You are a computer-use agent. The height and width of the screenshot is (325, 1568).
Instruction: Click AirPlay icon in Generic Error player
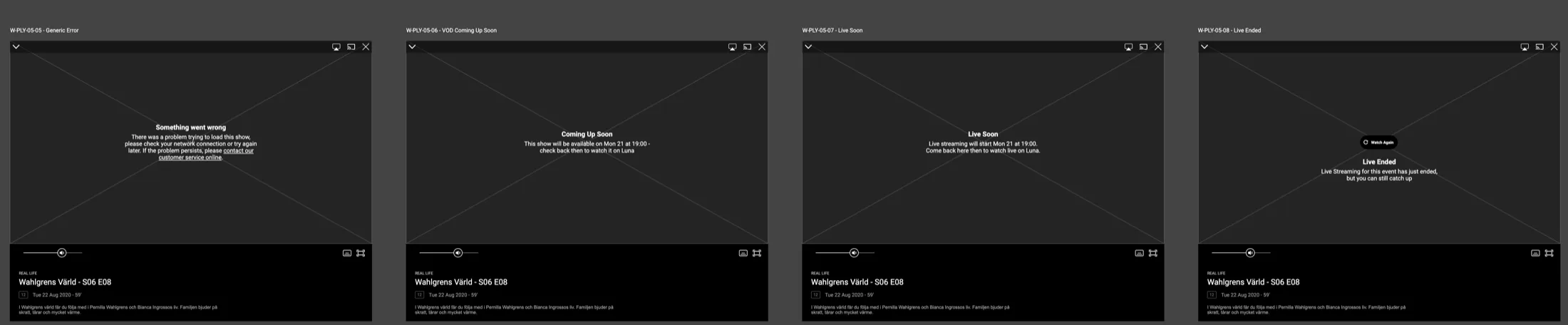pyautogui.click(x=336, y=47)
